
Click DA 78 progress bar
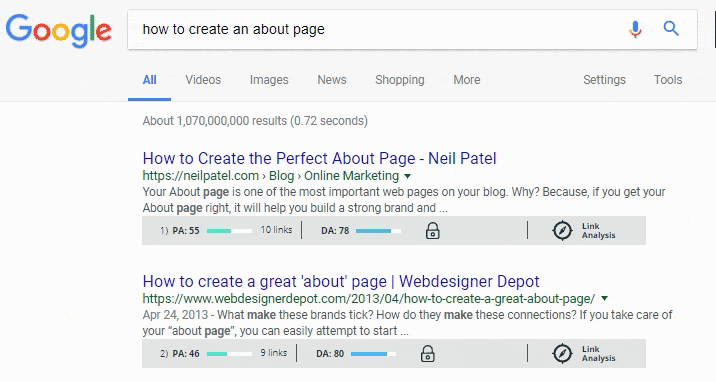(x=378, y=231)
